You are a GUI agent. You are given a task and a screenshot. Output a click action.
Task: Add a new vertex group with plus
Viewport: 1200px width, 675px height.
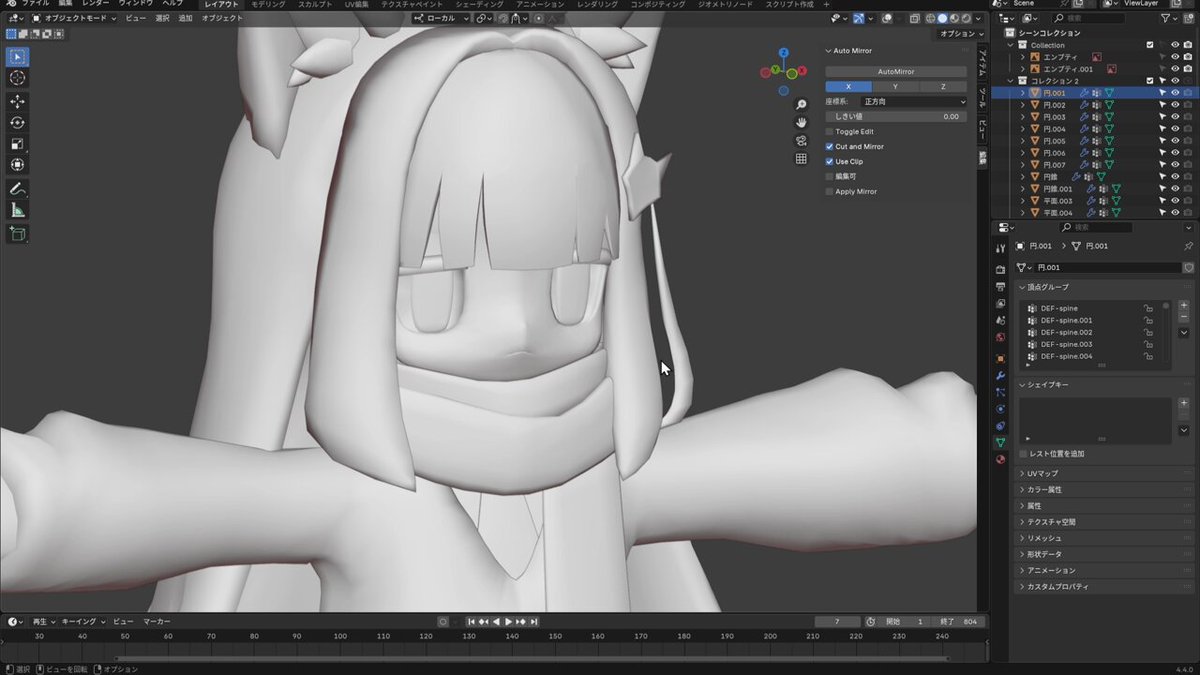[x=1184, y=304]
